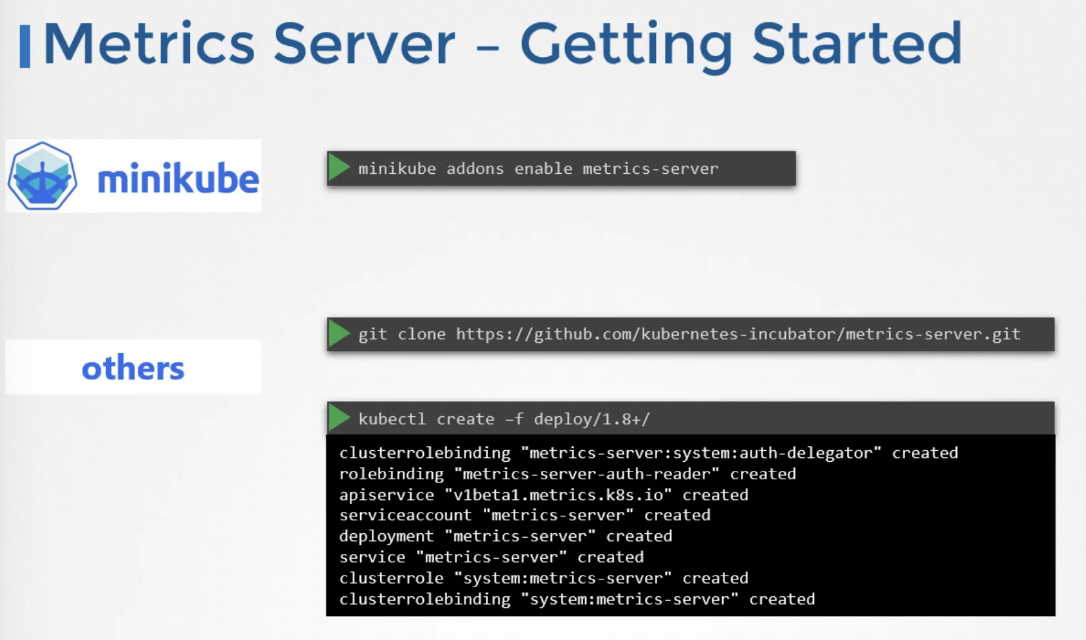Click the minikube wordmark text
This screenshot has height=640, width=1086.
(178, 179)
